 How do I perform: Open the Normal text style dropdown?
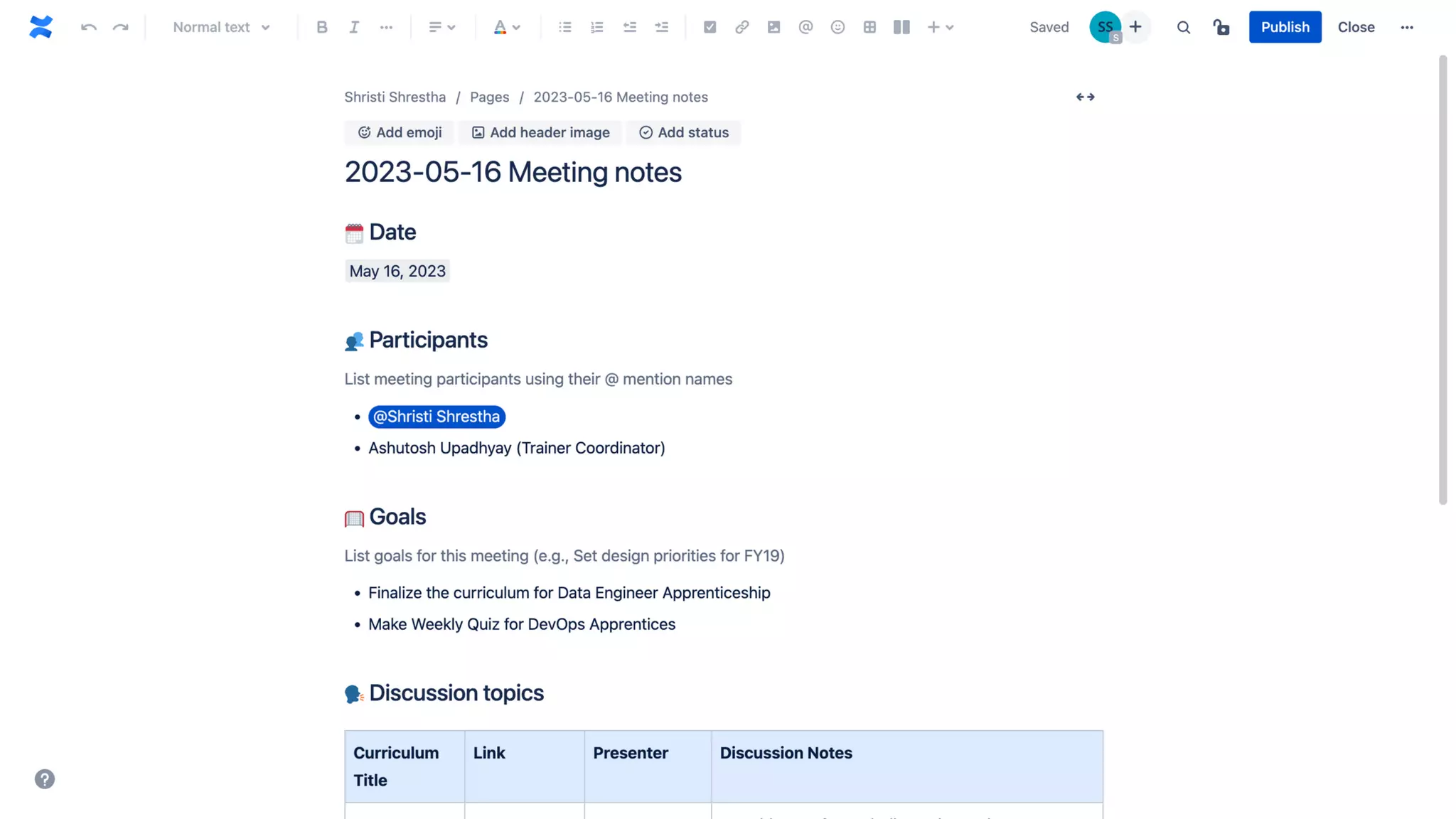click(221, 27)
